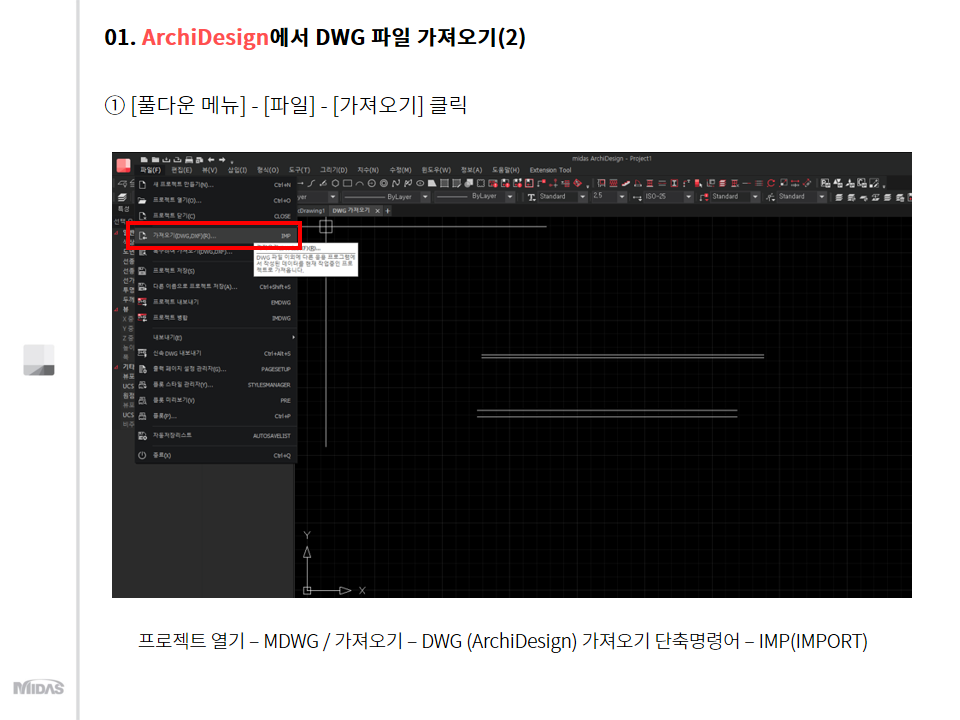Open the 파일(F) menu
This screenshot has width=960, height=720.
pyautogui.click(x=150, y=170)
